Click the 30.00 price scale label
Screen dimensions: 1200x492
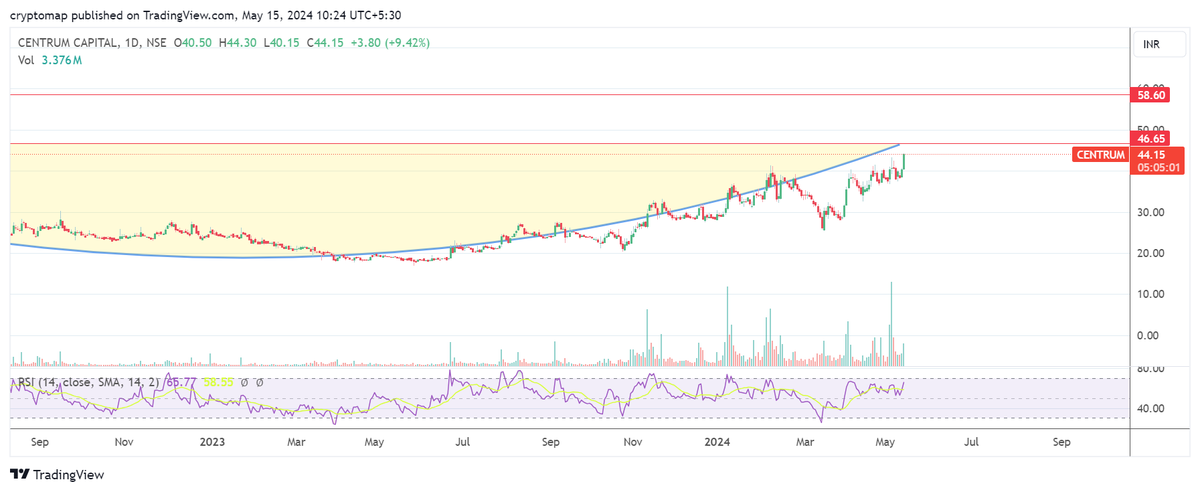[x=1151, y=212]
